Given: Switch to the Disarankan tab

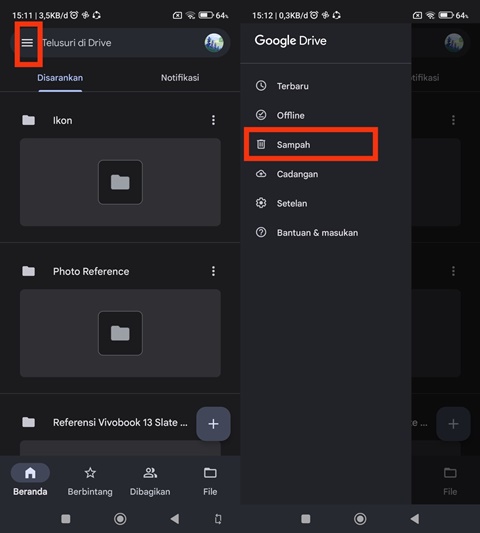Looking at the screenshot, I should click(60, 78).
